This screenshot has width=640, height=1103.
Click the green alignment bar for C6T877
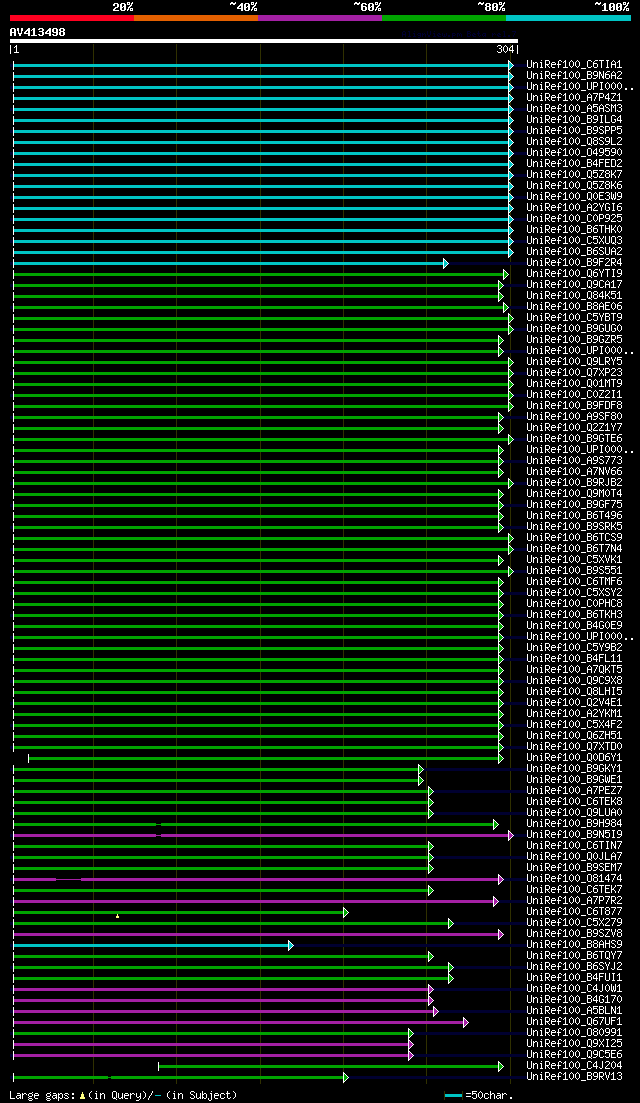point(181,912)
